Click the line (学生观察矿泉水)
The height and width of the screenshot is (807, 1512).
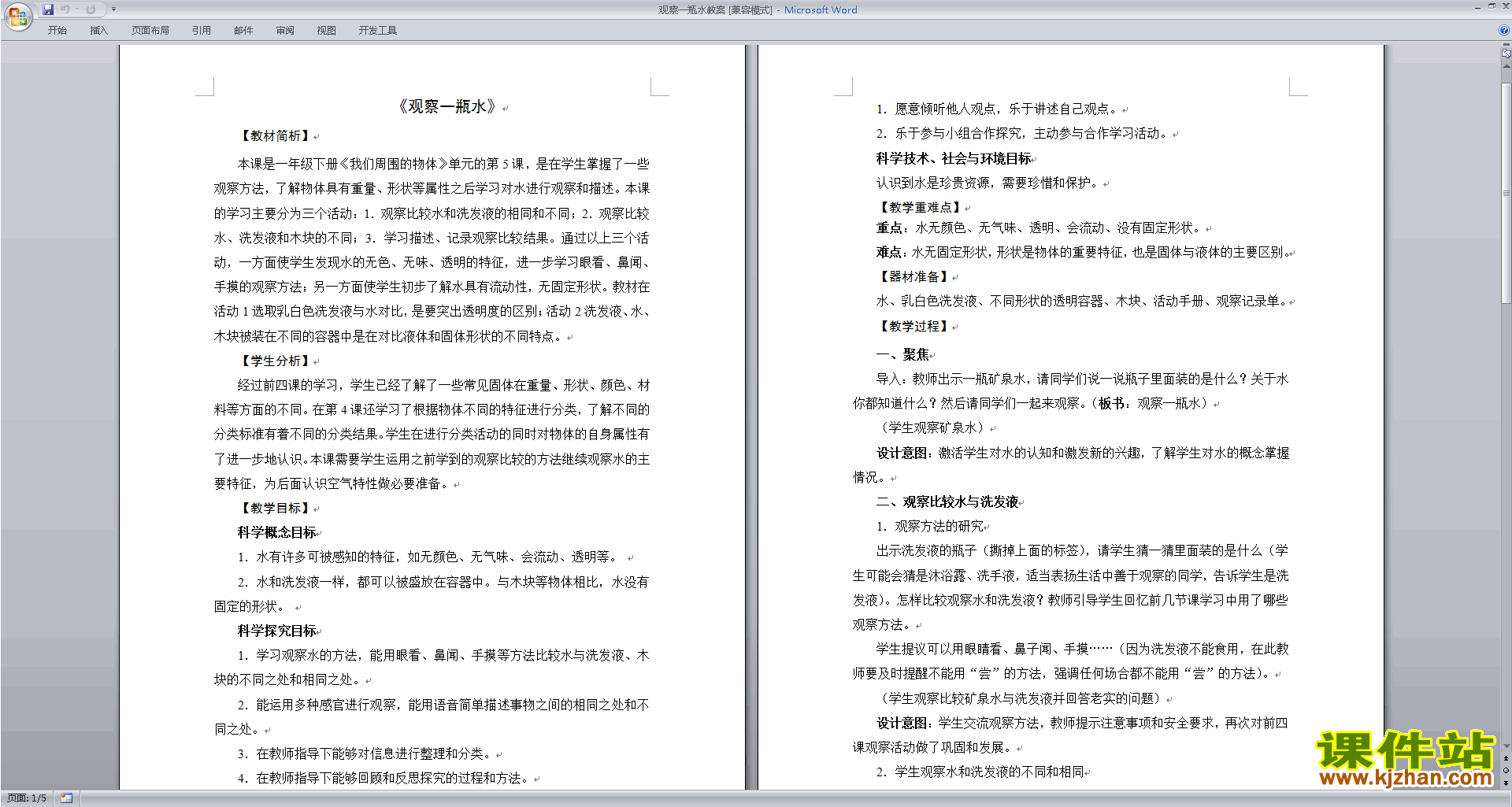coord(932,428)
